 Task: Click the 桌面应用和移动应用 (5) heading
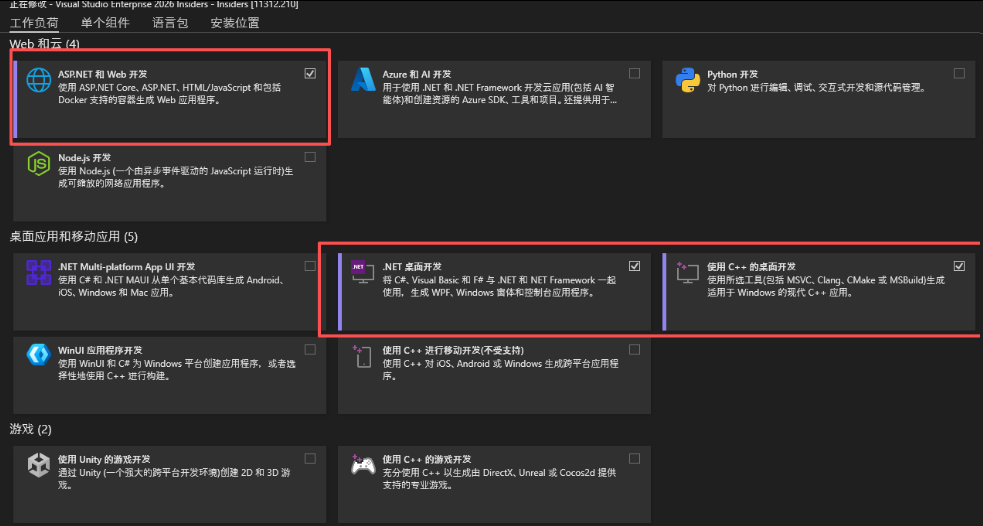(x=73, y=236)
